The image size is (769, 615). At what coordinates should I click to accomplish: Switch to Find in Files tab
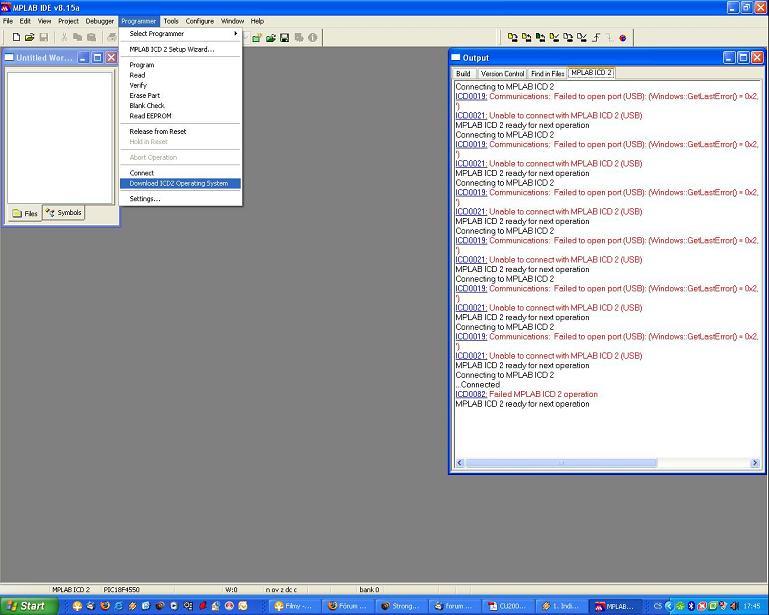click(547, 74)
